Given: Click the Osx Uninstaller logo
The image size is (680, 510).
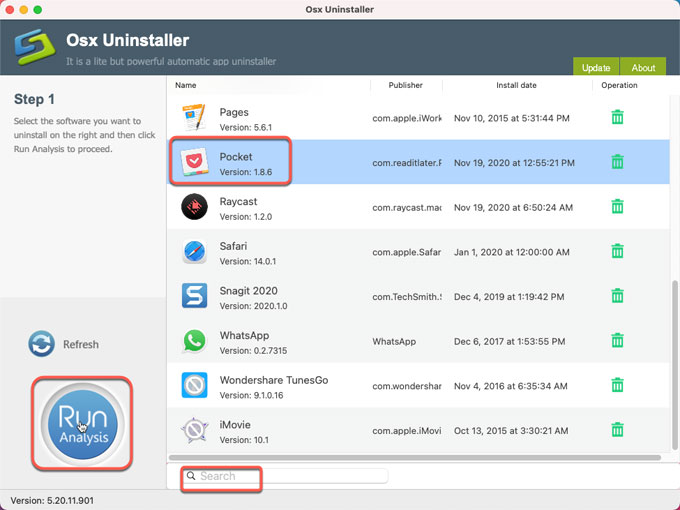Looking at the screenshot, I should 35,47.
